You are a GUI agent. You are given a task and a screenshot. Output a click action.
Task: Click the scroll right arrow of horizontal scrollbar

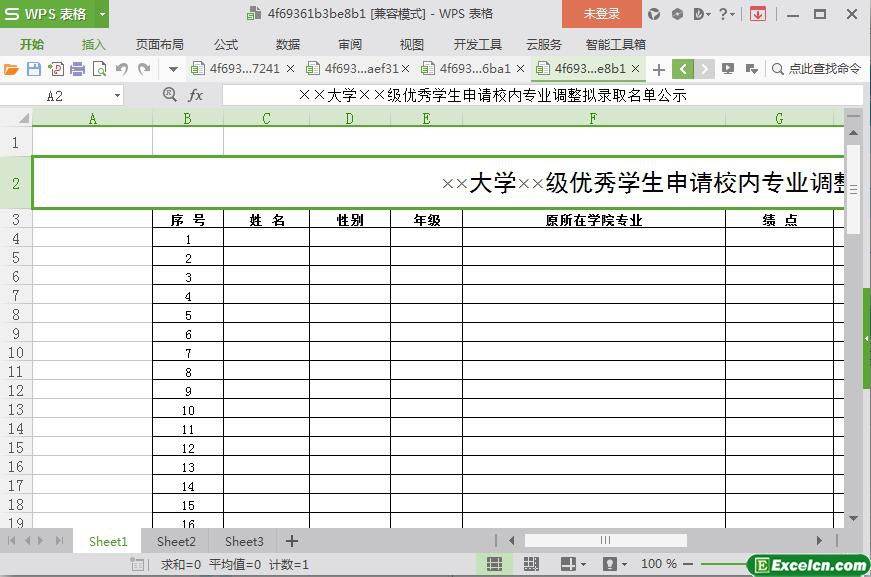[x=819, y=540]
